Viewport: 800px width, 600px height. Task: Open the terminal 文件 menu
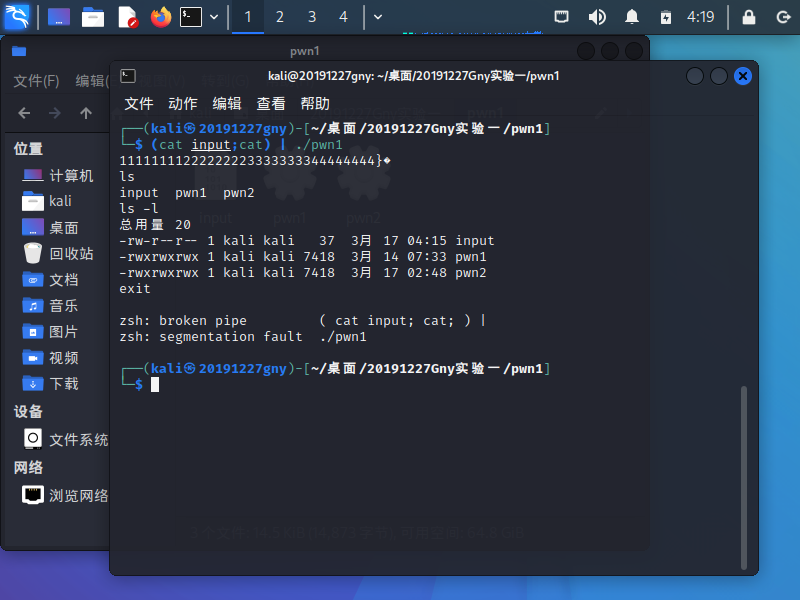139,104
